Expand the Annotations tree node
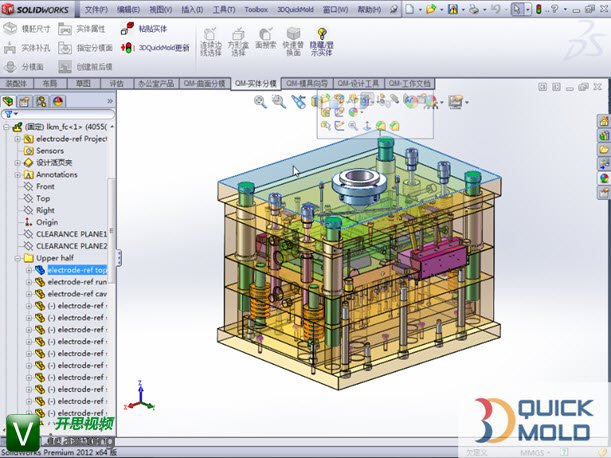The image size is (611, 458). tap(17, 174)
